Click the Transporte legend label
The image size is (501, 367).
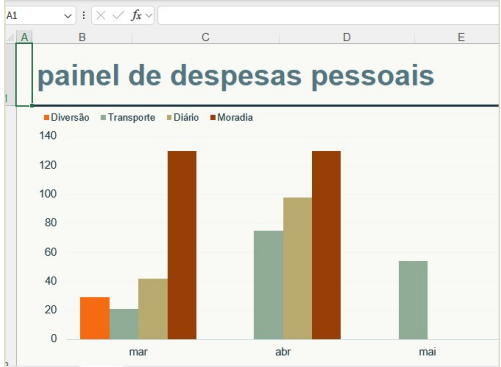[x=132, y=118]
